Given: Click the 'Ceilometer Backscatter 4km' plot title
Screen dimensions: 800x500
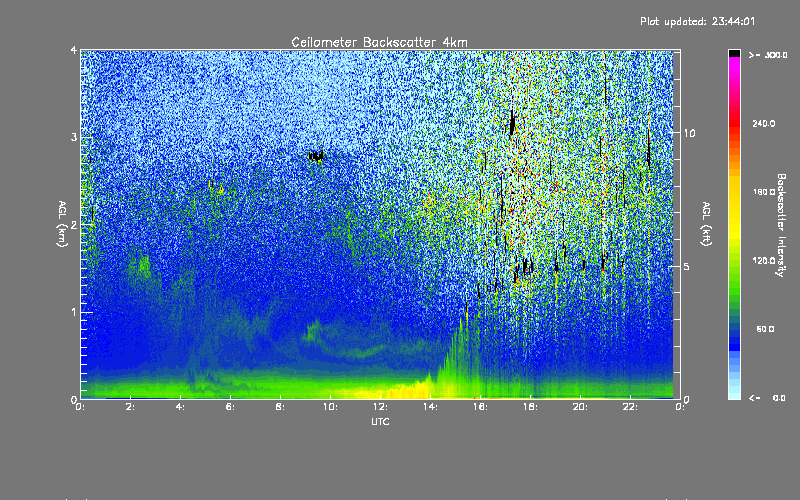Looking at the screenshot, I should tap(379, 42).
